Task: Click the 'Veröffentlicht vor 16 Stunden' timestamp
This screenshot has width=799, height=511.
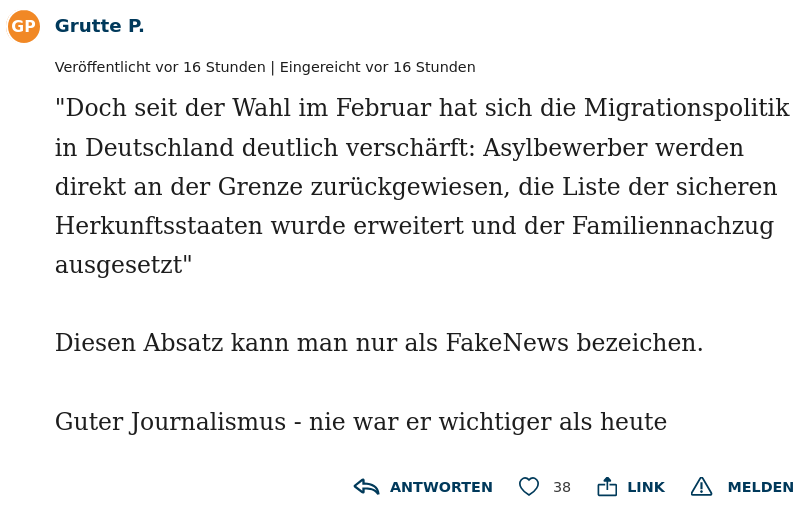Action: 160,67
